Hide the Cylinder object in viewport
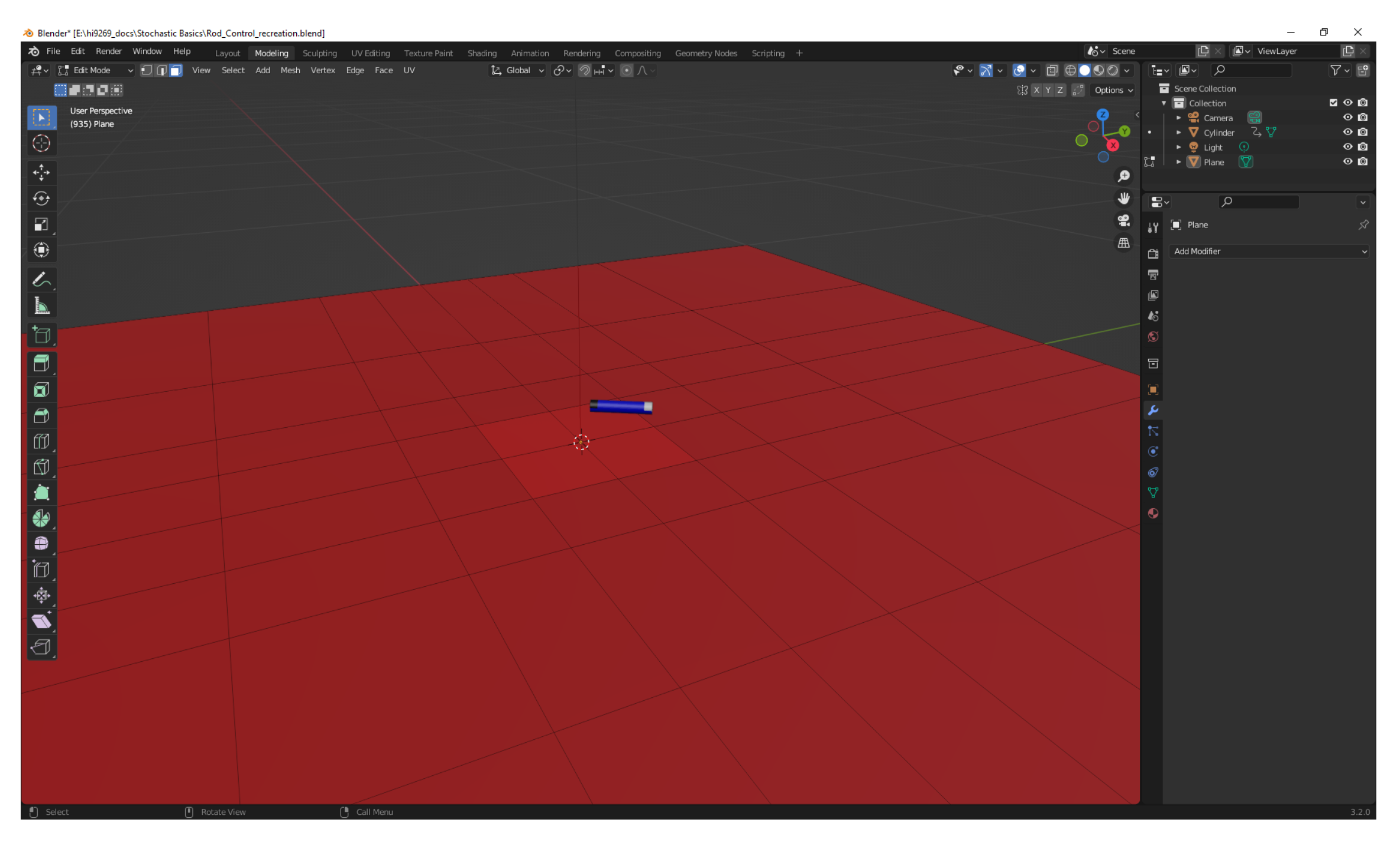This screenshot has height=842, width=1400. pos(1347,132)
